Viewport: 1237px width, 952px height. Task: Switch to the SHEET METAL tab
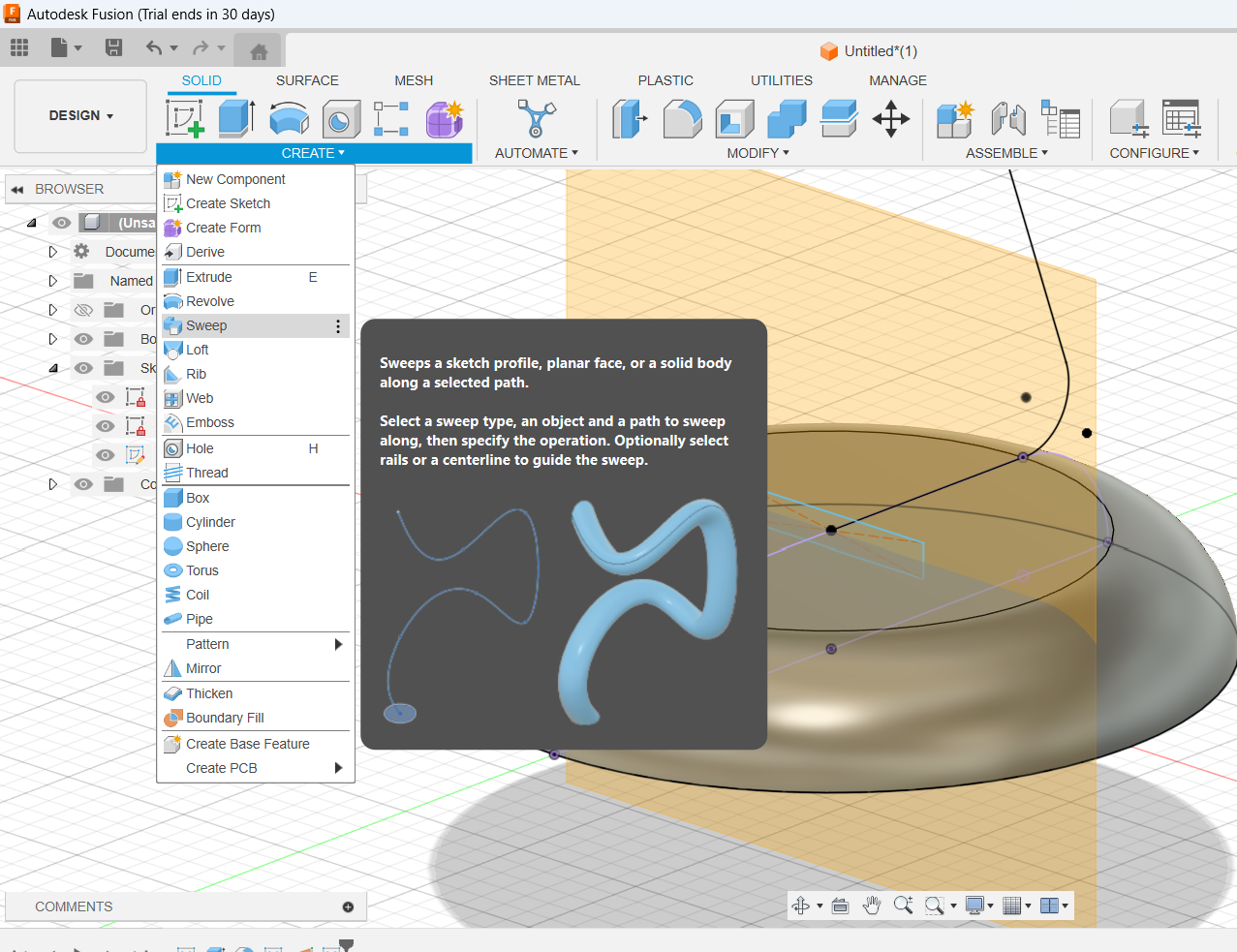pos(534,80)
